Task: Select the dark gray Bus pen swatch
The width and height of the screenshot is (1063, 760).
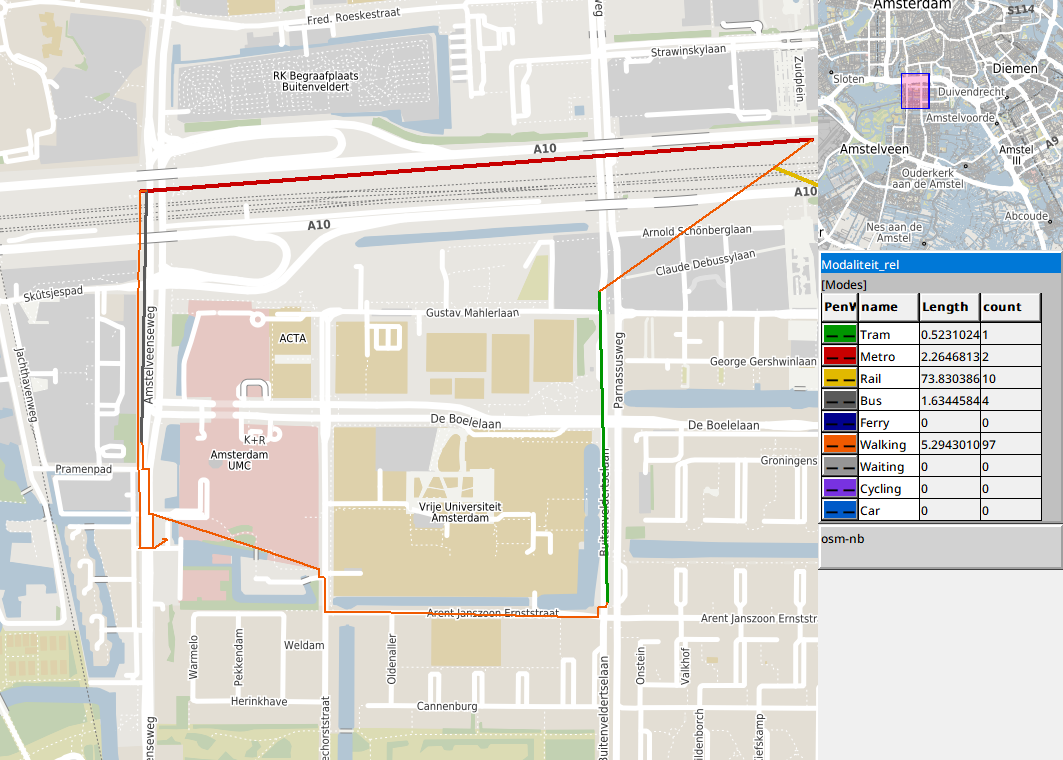Action: pos(839,401)
